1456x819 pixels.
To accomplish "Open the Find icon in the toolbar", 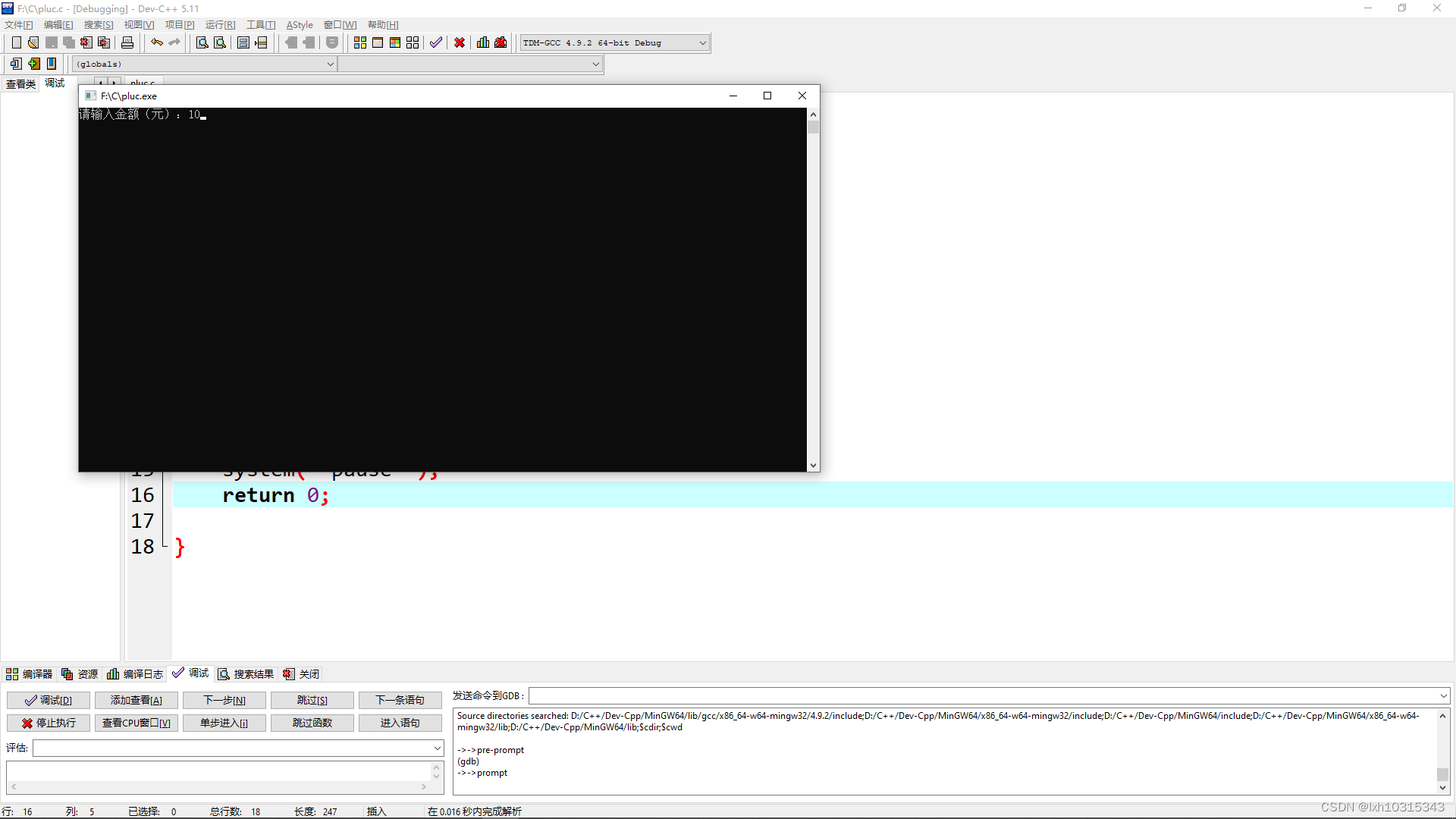I will pos(201,42).
